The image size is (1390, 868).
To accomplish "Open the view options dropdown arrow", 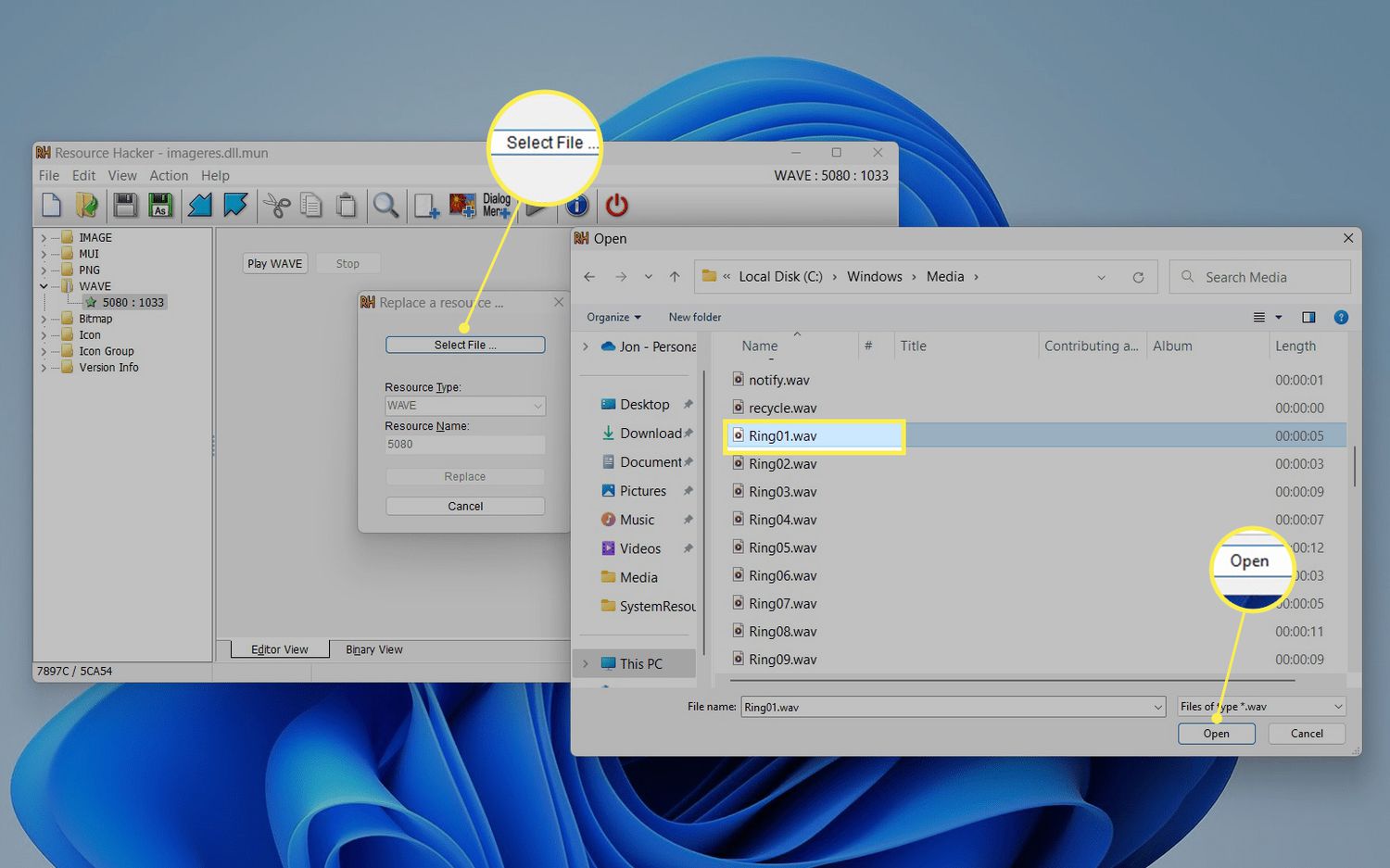I will click(1279, 317).
